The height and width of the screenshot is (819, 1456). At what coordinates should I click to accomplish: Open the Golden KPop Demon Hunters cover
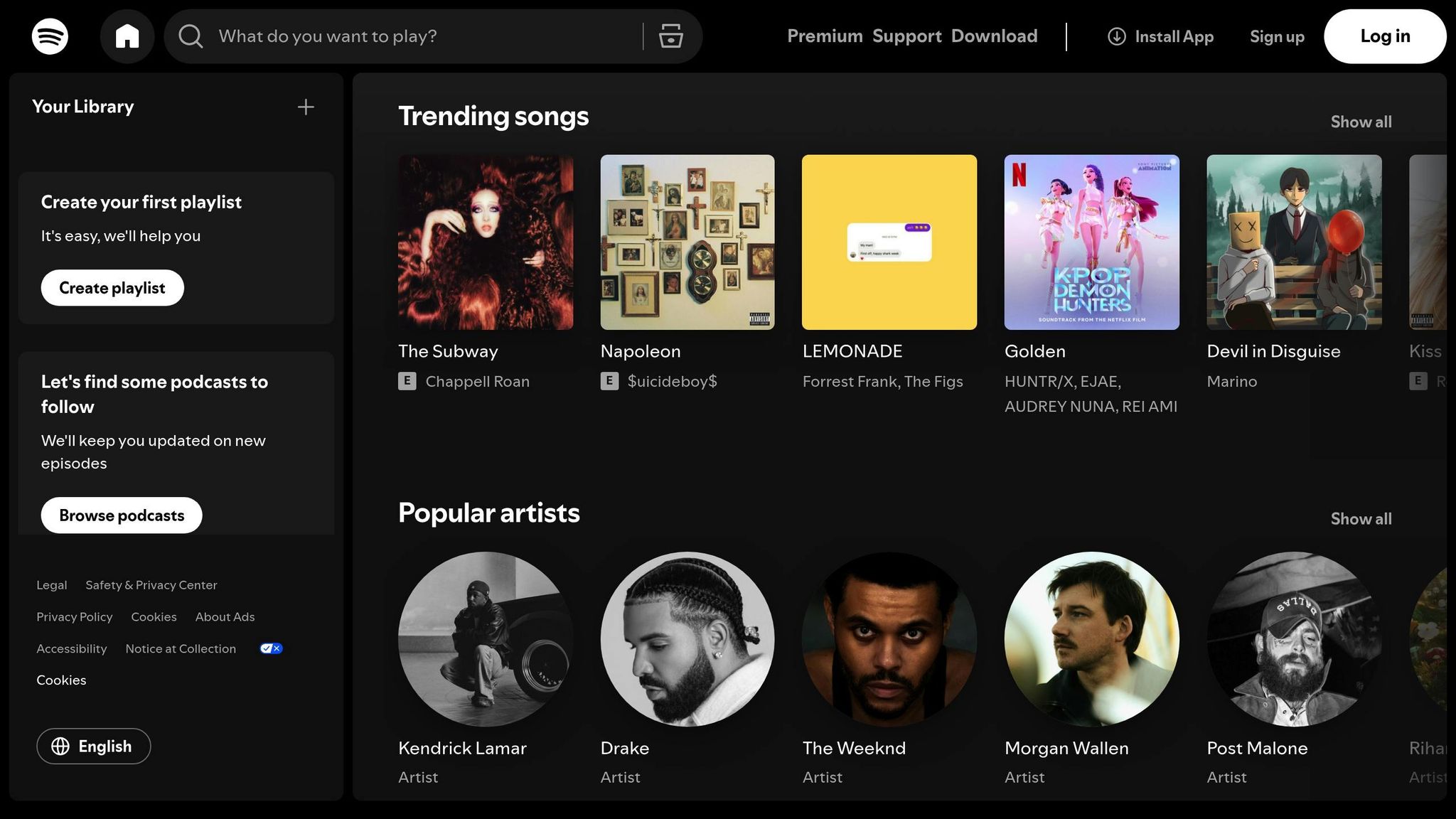(x=1091, y=242)
